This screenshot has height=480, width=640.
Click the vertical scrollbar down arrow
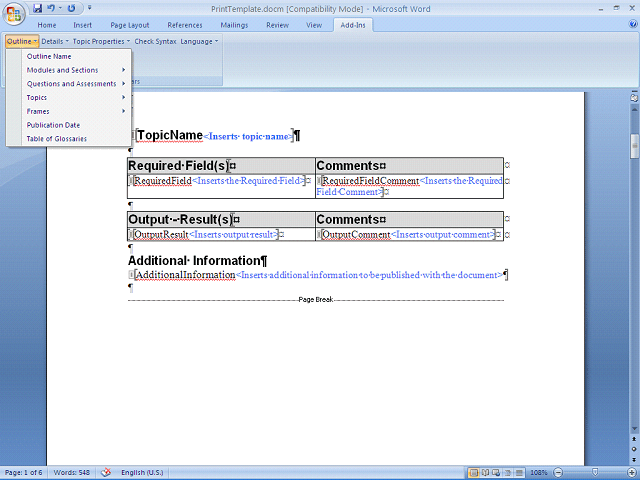click(x=634, y=429)
